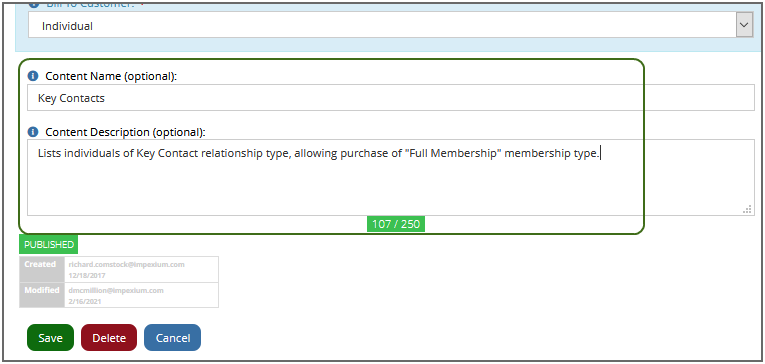Cancel editing with the Cancel button
This screenshot has height=364, width=765.
[173, 338]
